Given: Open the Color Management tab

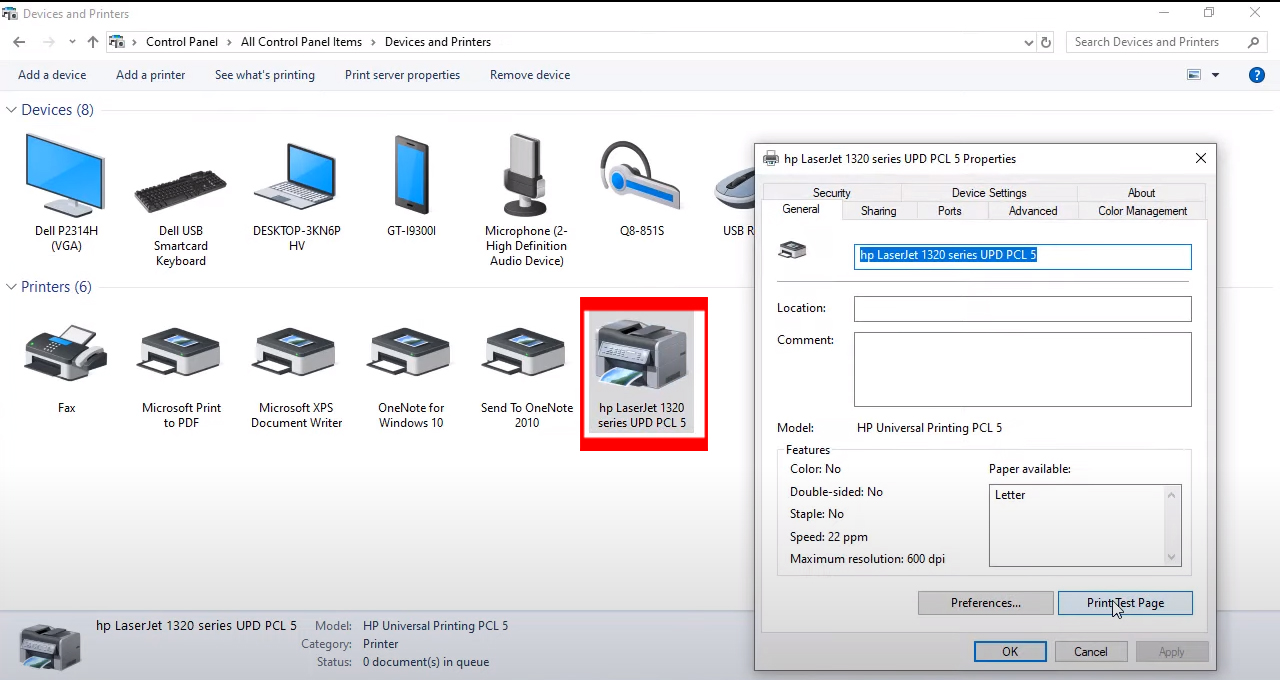Looking at the screenshot, I should click(1142, 211).
